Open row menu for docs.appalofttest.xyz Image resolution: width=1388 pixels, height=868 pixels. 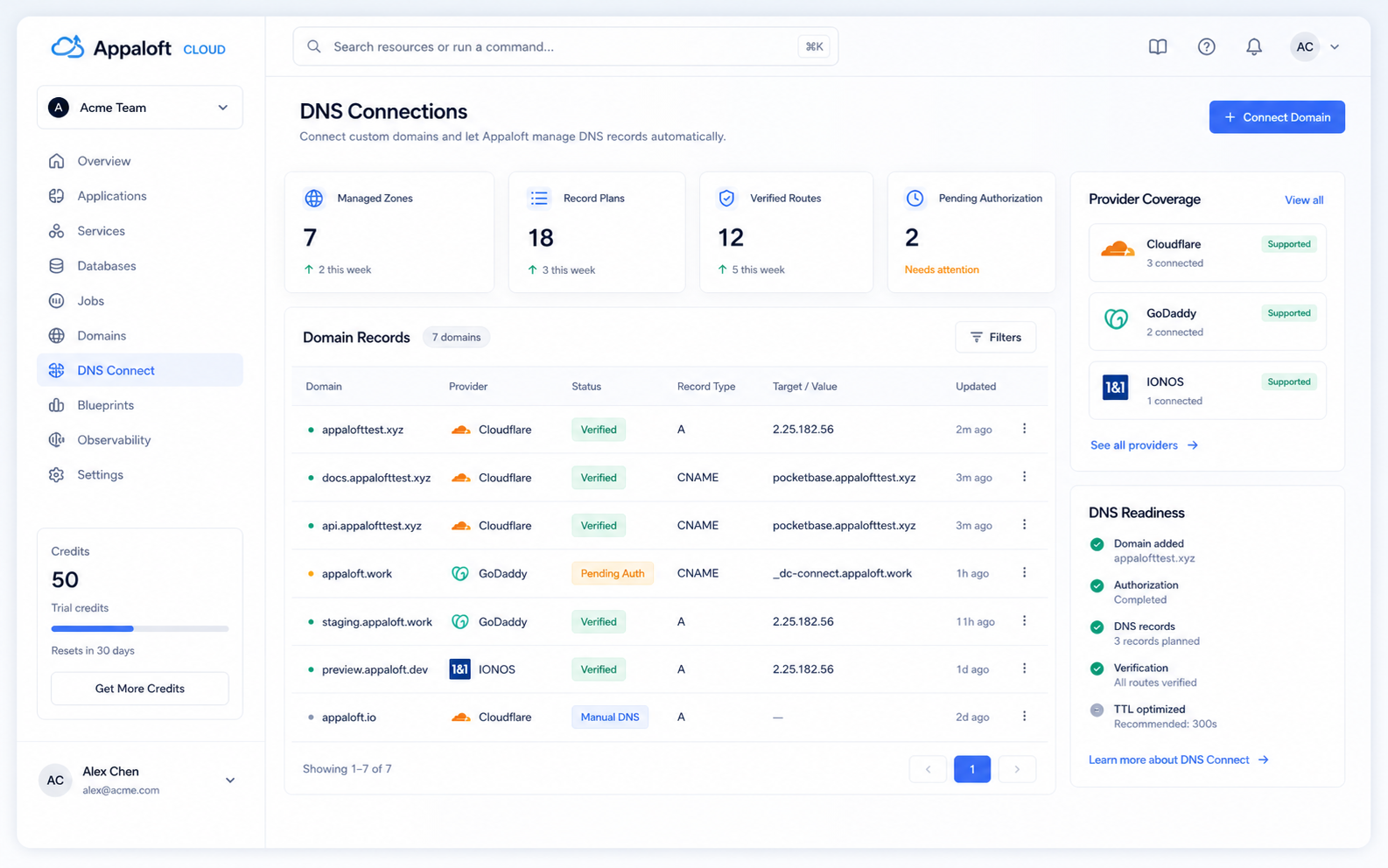1024,477
